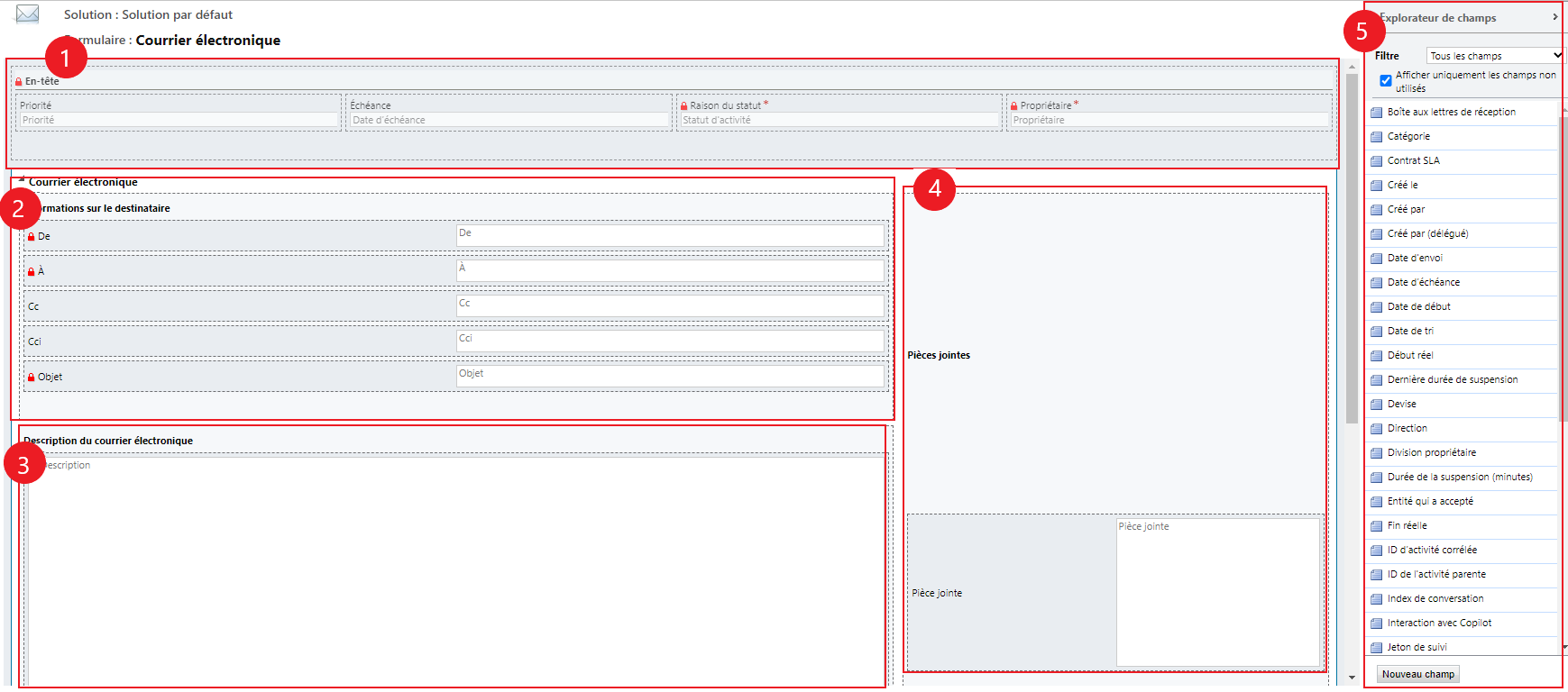Click the form scrollbar down arrow
The image size is (1568, 692).
pos(1352,678)
